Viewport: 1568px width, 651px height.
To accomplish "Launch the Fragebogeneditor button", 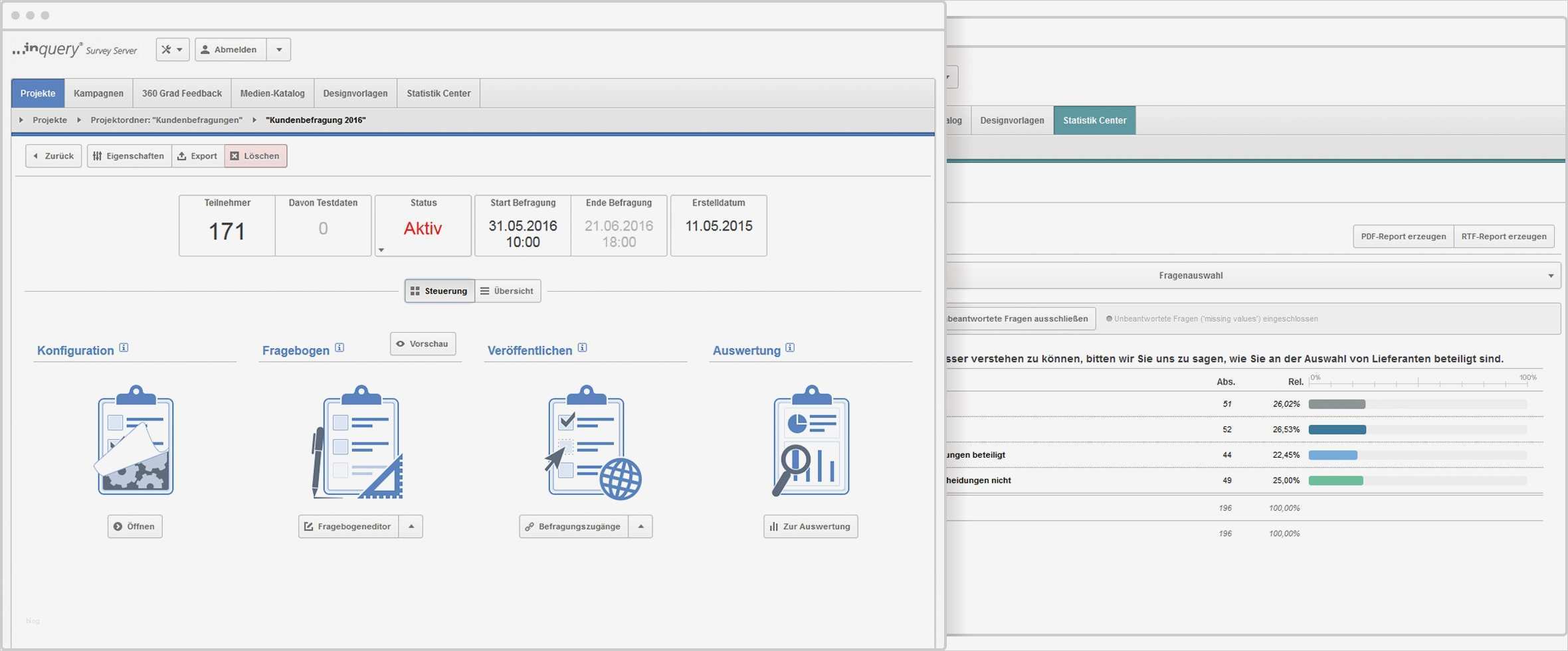I will click(x=349, y=527).
